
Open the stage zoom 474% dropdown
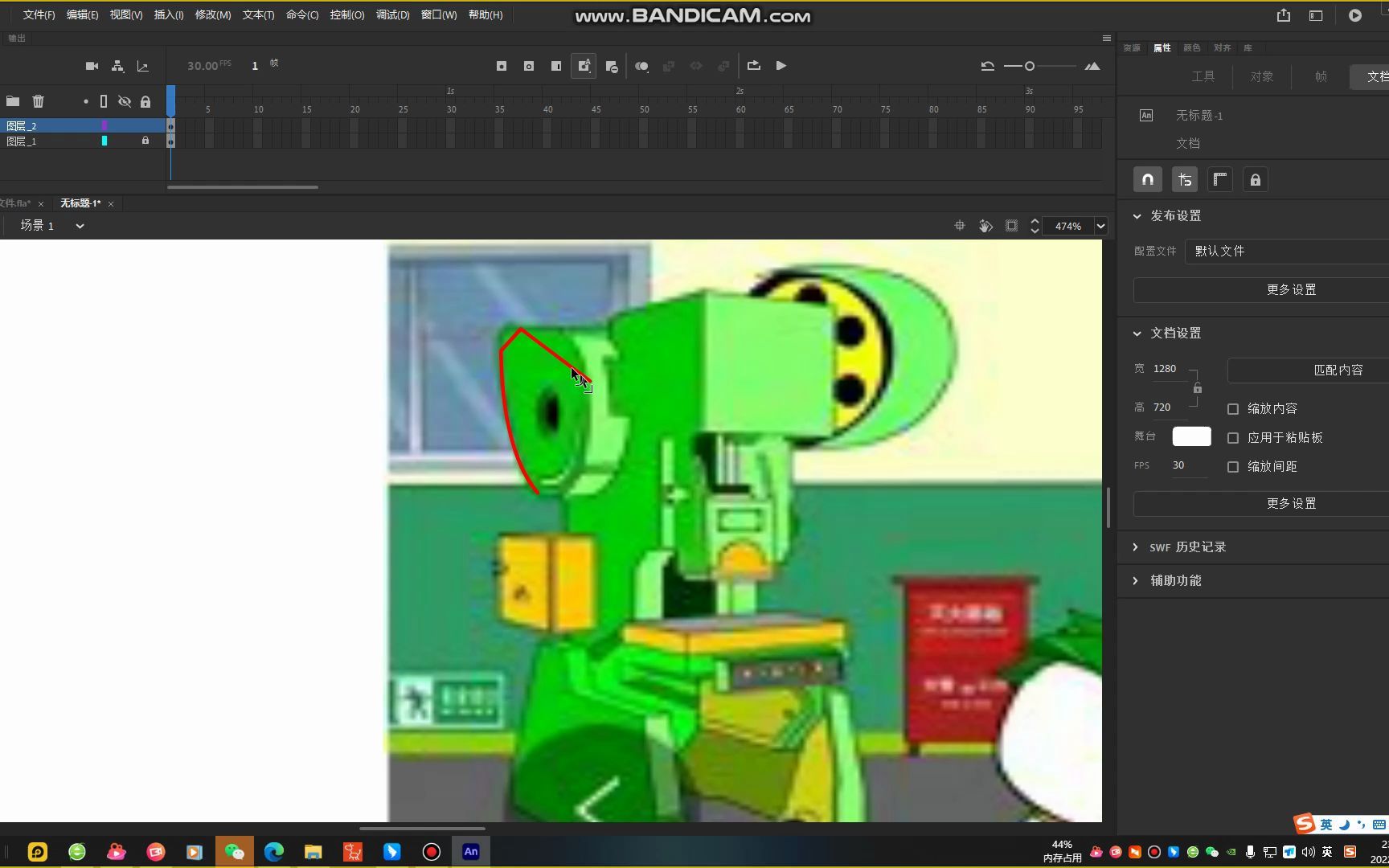pyautogui.click(x=1101, y=226)
